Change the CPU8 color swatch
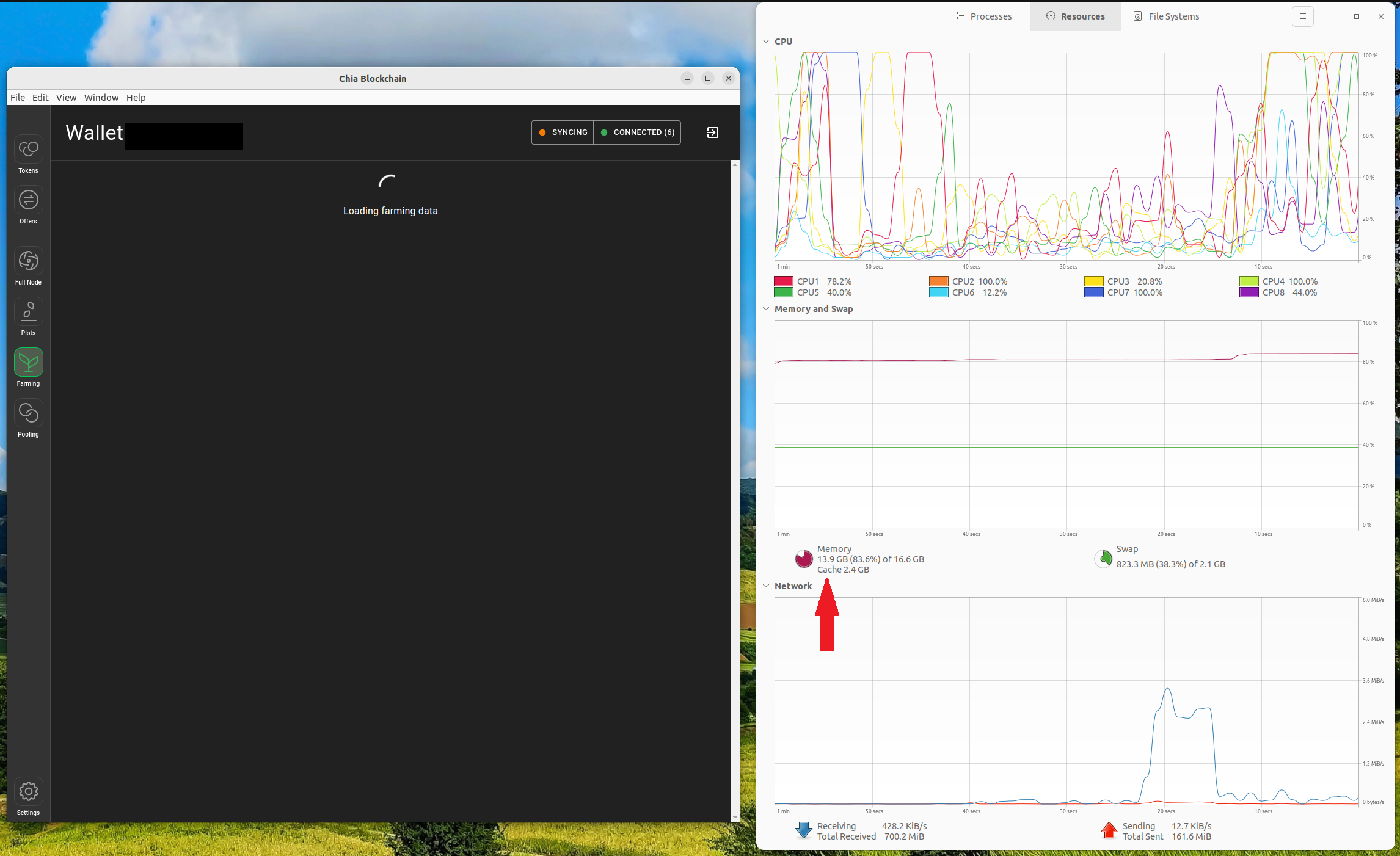This screenshot has height=856, width=1400. point(1249,292)
